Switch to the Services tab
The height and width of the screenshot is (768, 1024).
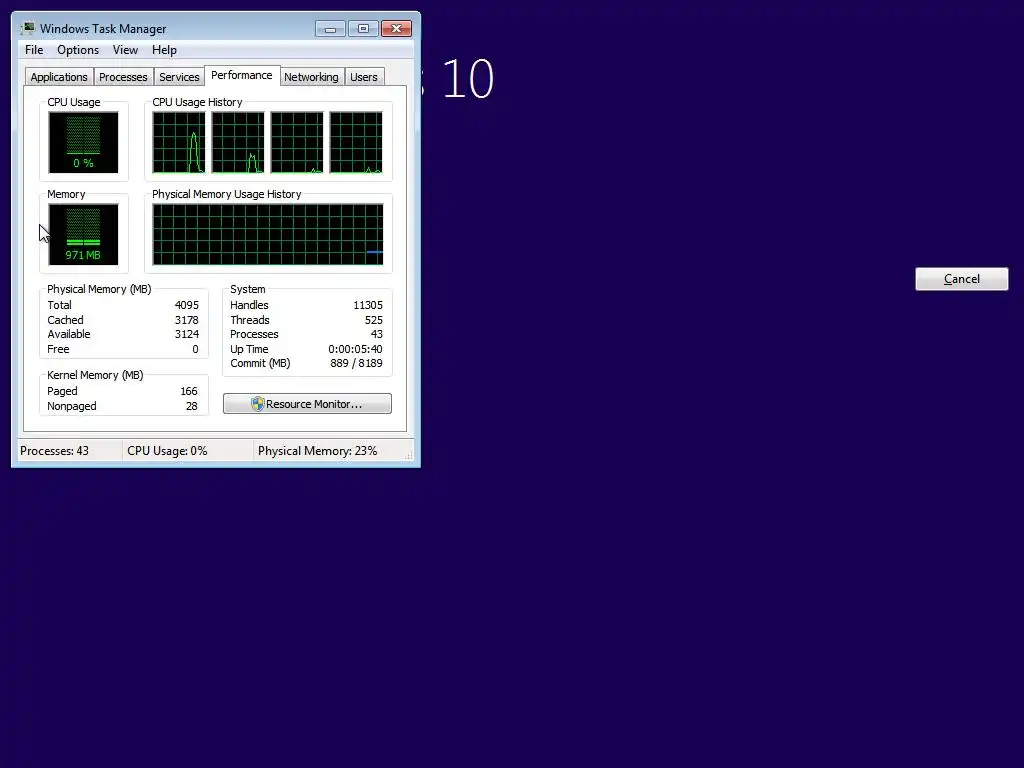(179, 77)
